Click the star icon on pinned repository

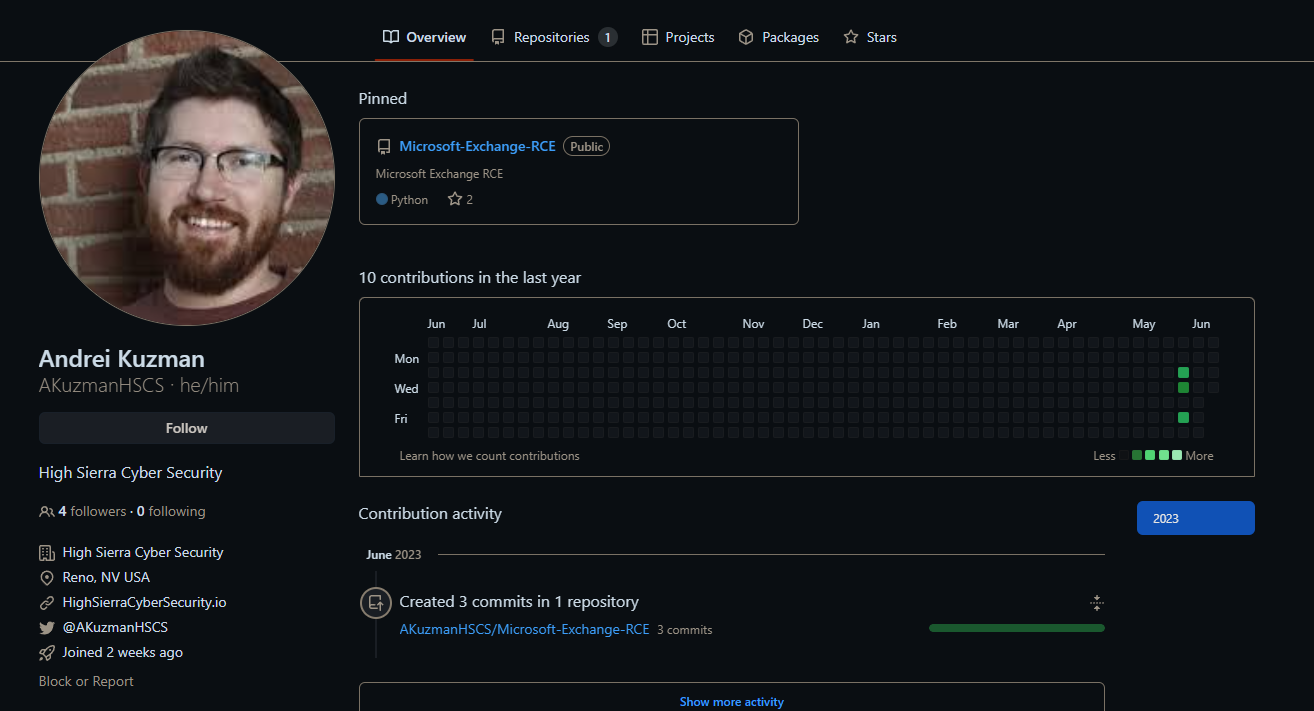coord(455,199)
